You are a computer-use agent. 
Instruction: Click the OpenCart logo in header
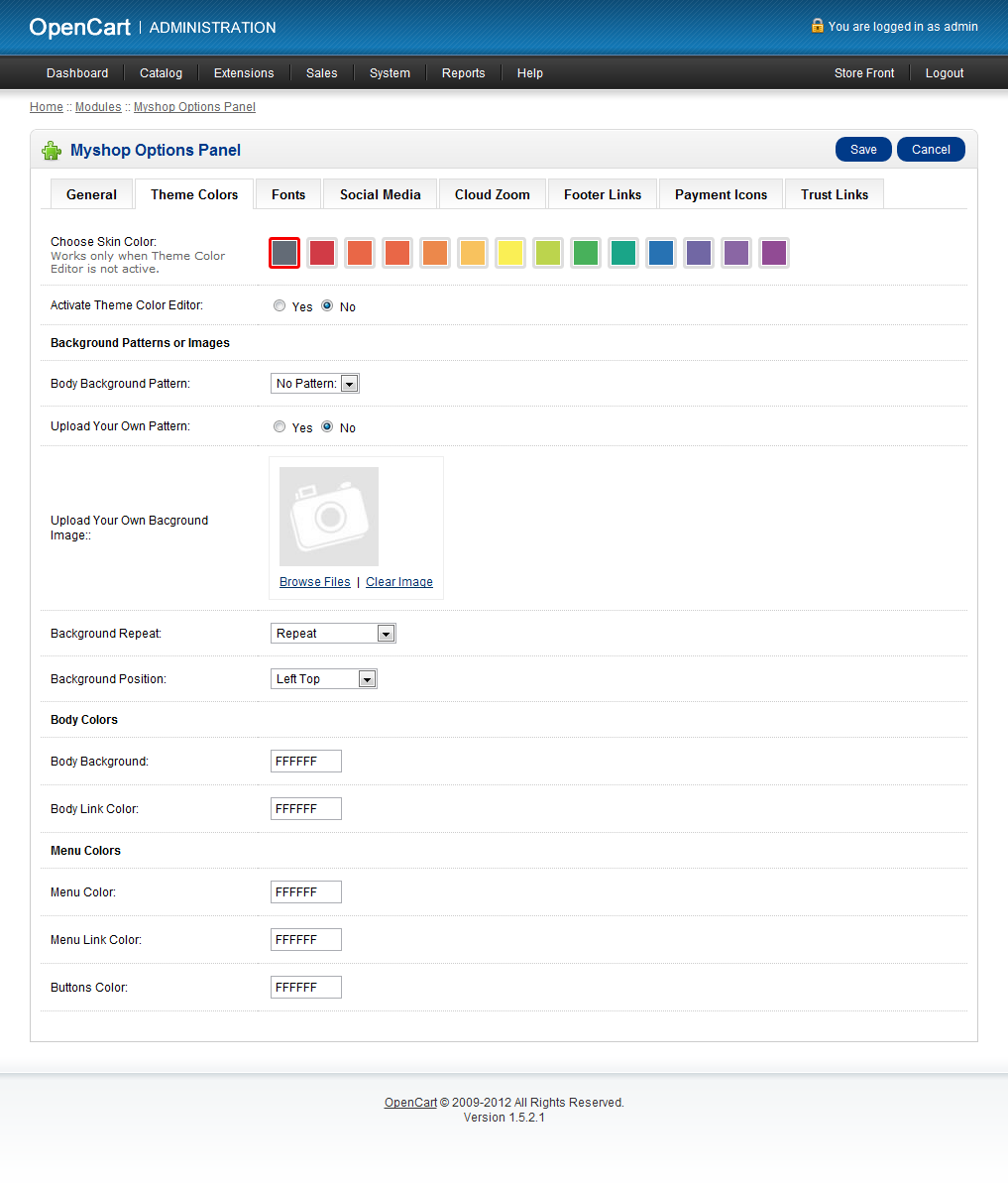pos(79,27)
